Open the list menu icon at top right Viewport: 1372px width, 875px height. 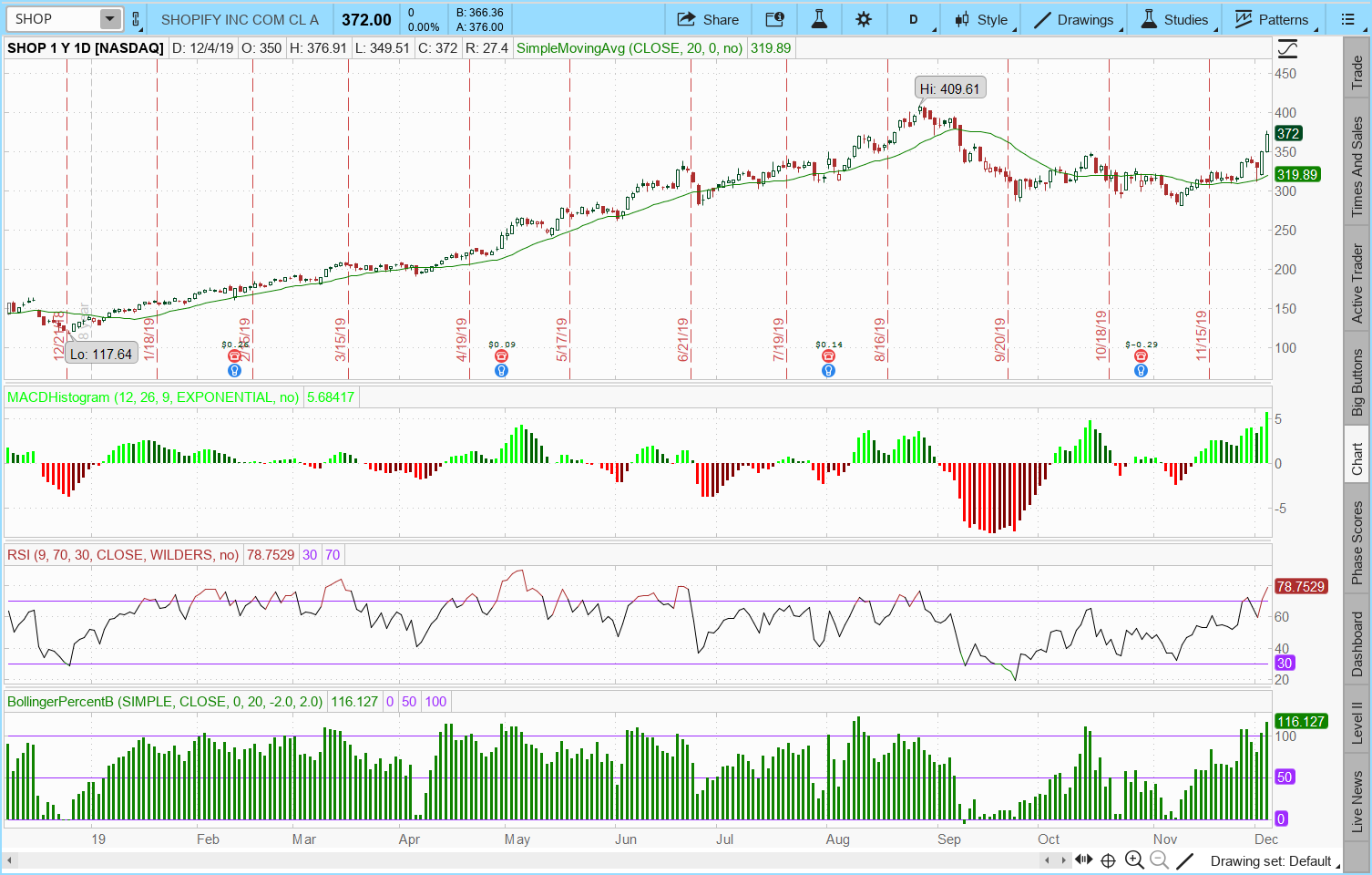tap(1348, 19)
